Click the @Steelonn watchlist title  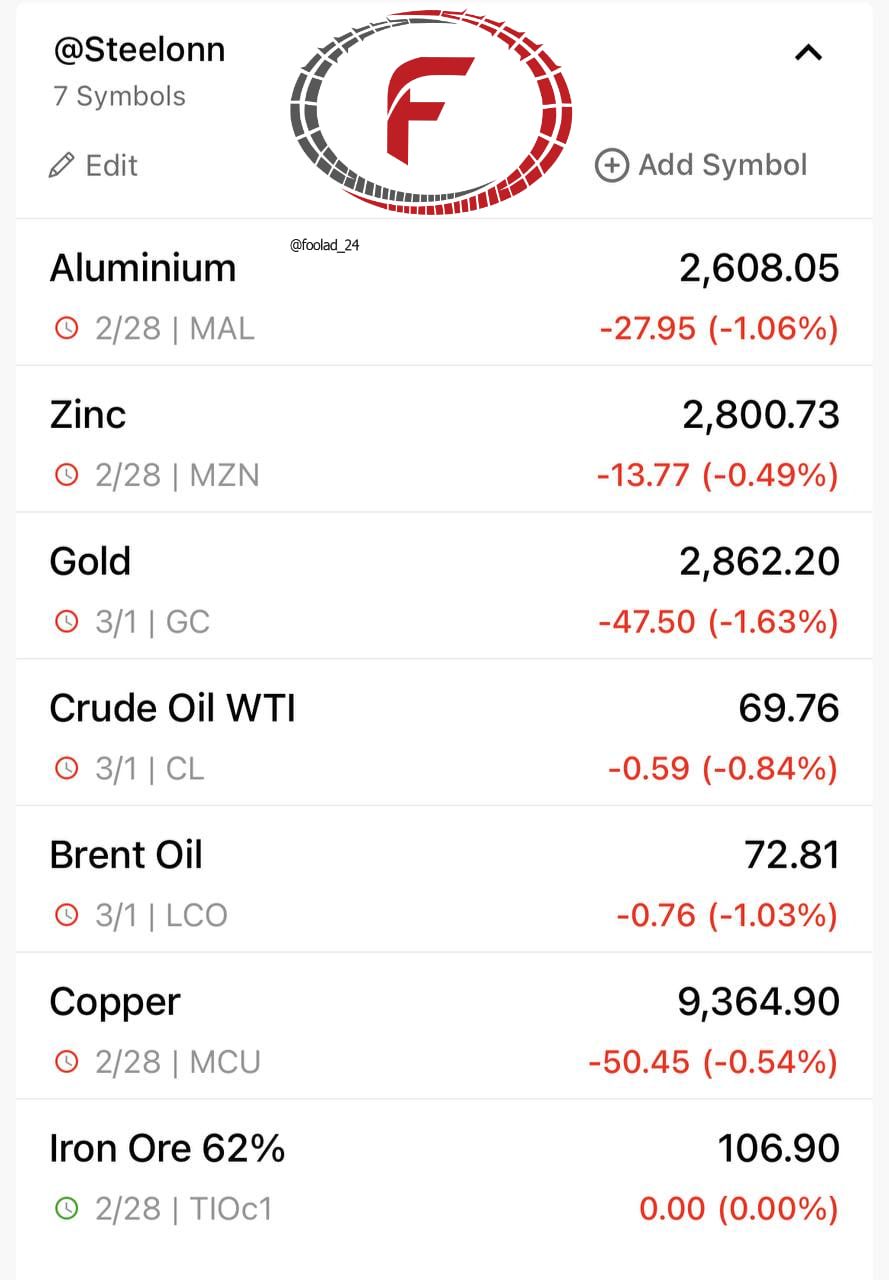click(139, 50)
